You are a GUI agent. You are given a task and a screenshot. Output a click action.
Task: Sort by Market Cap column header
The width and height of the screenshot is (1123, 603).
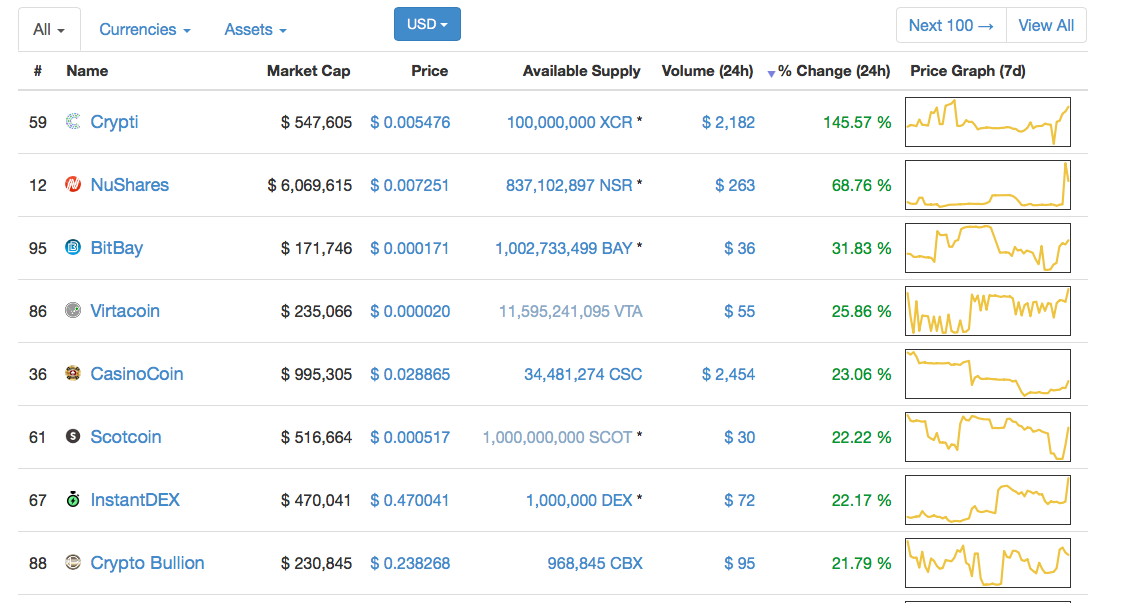309,71
